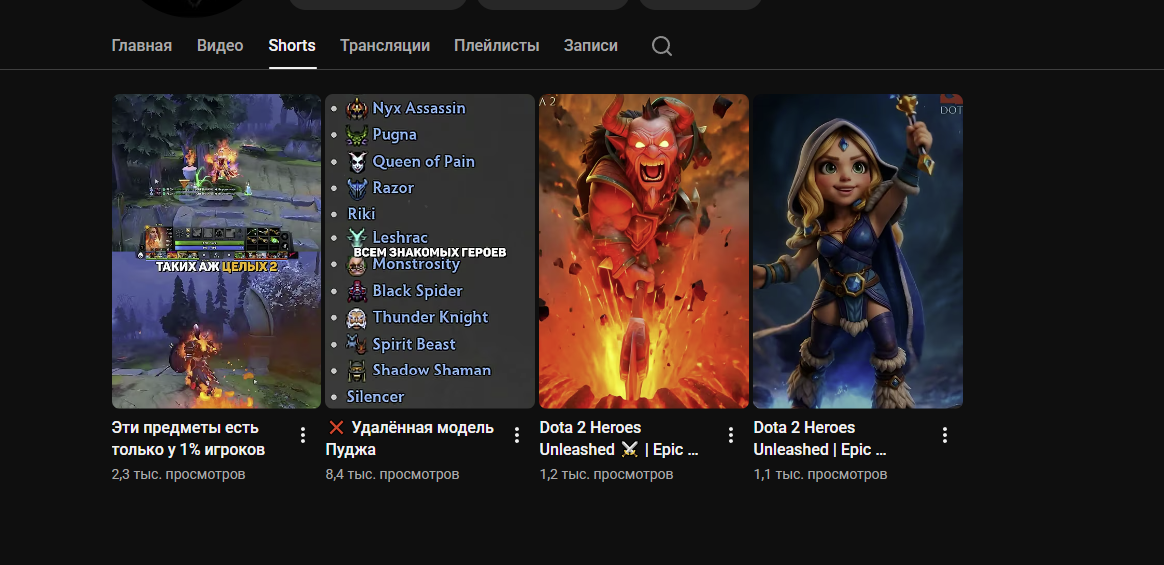Open options menu for 'Удалённая модель Пуджа' short
The width and height of the screenshot is (1164, 565).
517,435
